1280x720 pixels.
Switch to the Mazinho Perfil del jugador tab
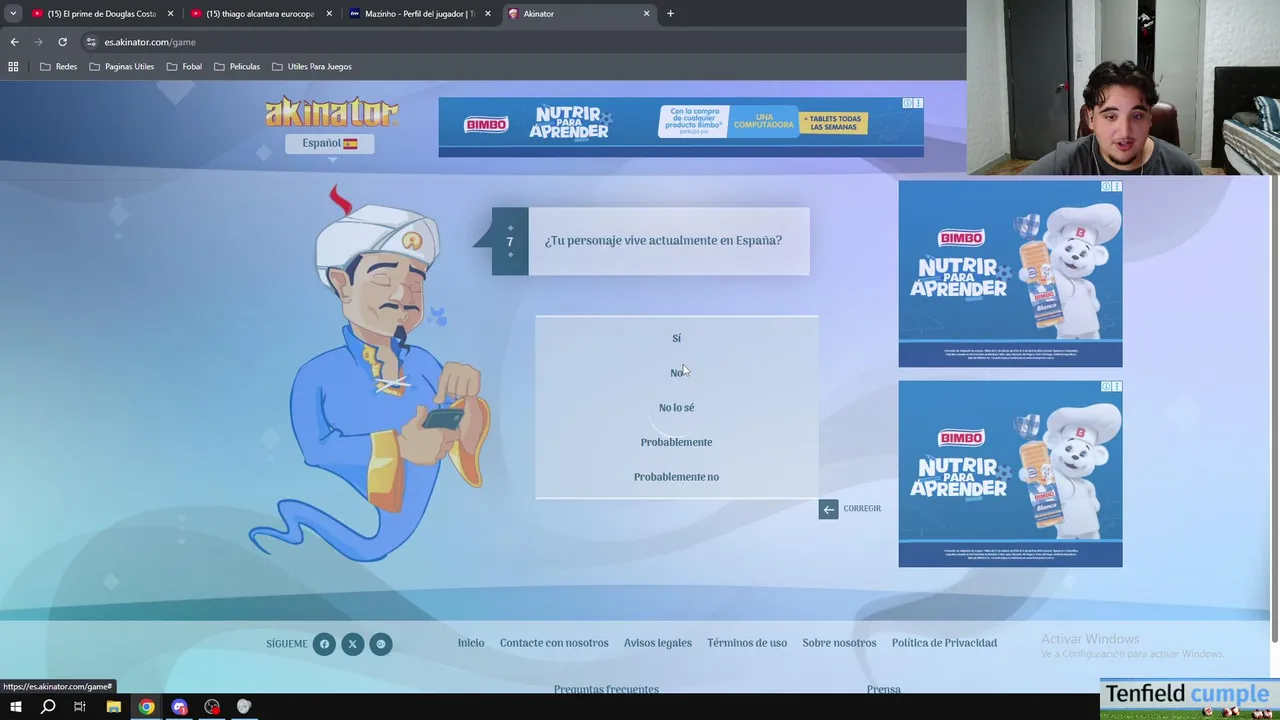point(418,14)
